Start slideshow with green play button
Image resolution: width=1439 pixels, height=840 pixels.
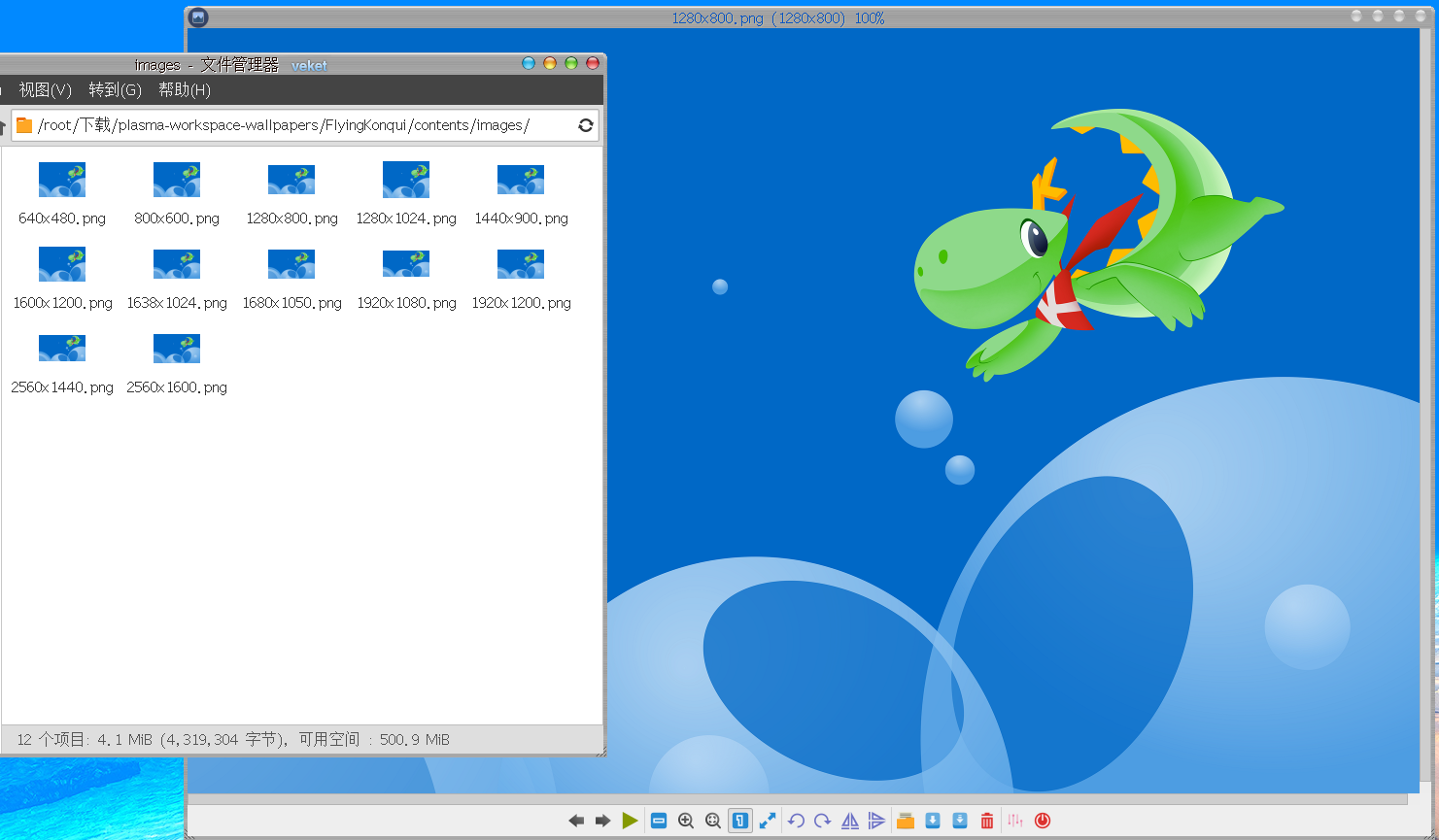[630, 821]
